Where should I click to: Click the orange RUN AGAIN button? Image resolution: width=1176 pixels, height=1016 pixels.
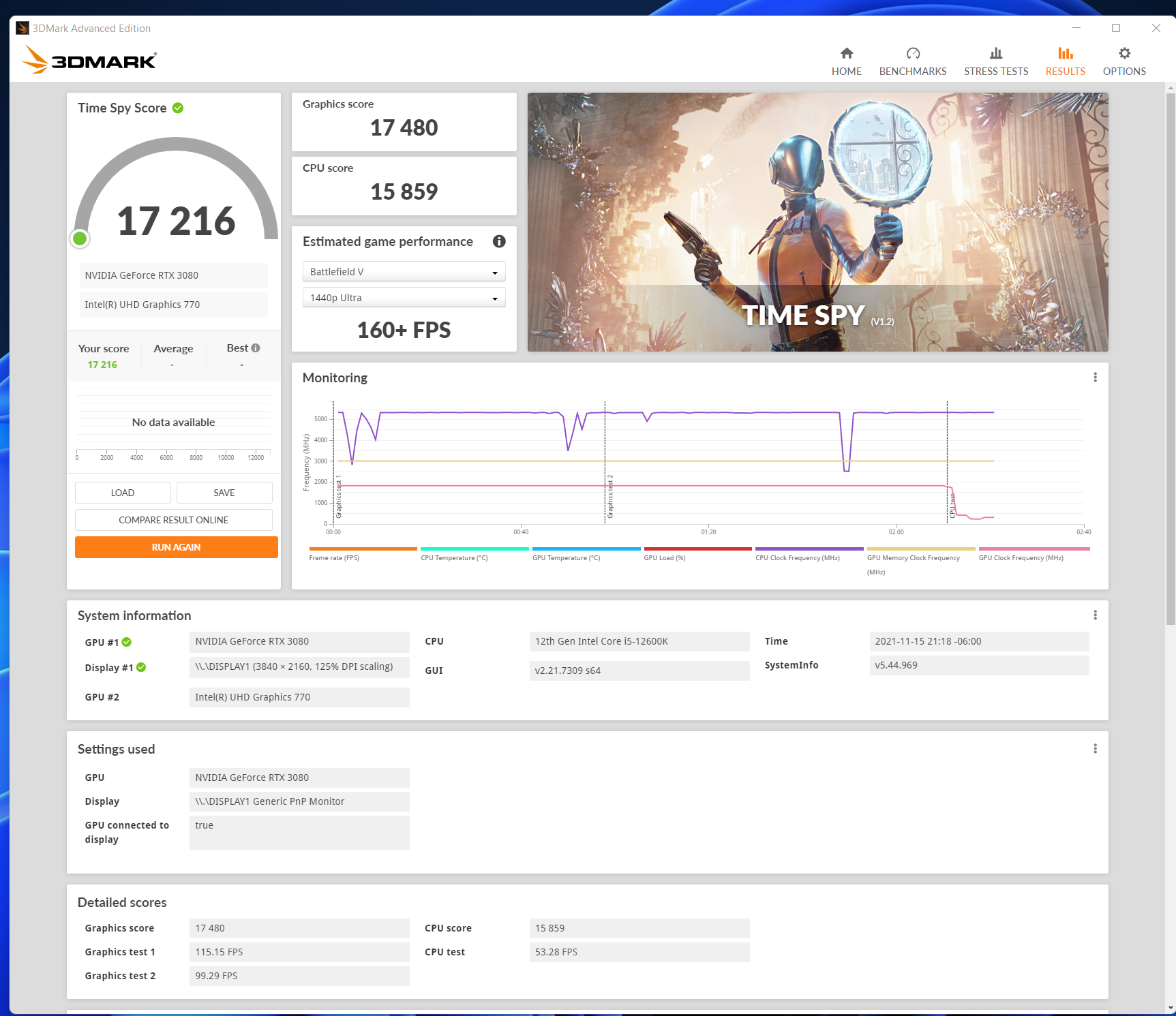177,547
